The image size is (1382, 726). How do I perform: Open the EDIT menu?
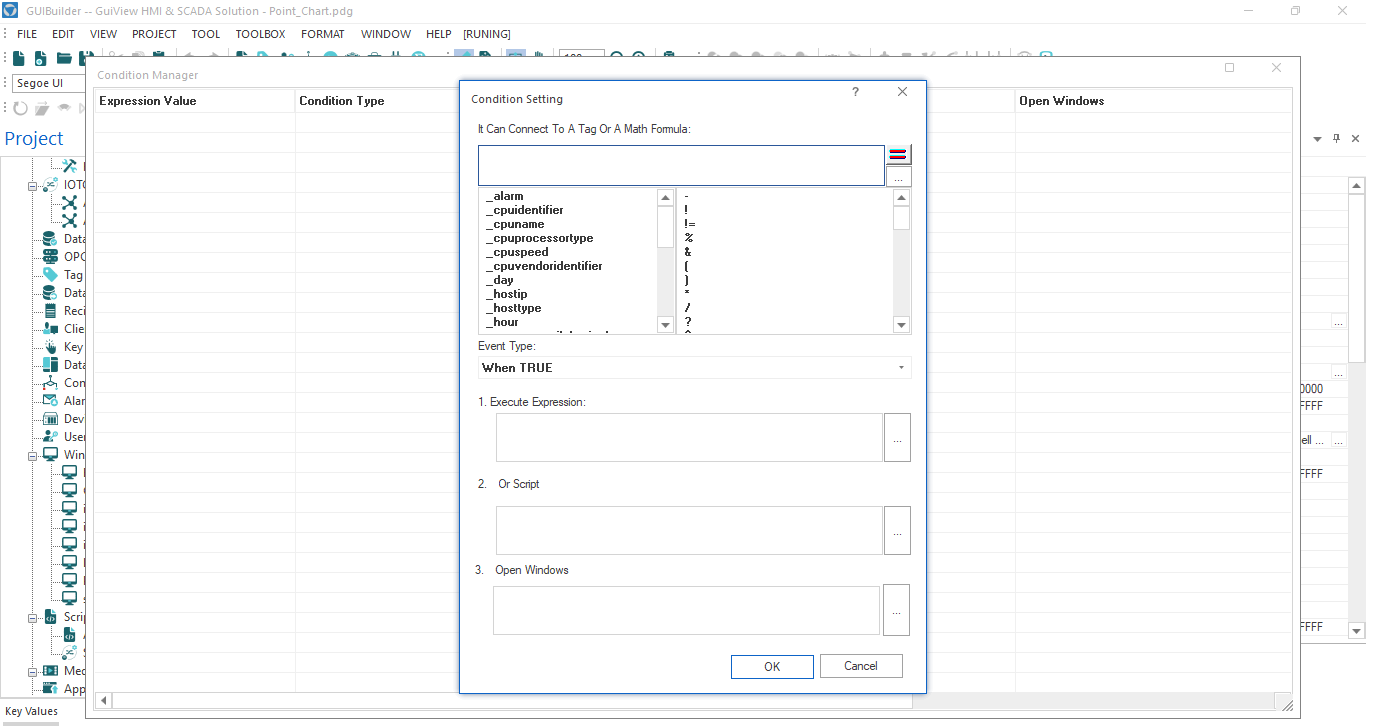click(63, 34)
